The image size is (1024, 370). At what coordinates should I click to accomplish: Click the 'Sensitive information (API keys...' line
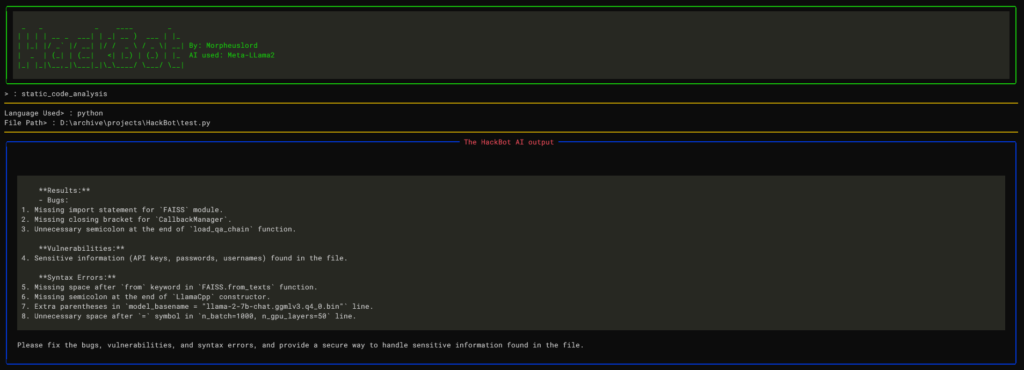pos(184,258)
